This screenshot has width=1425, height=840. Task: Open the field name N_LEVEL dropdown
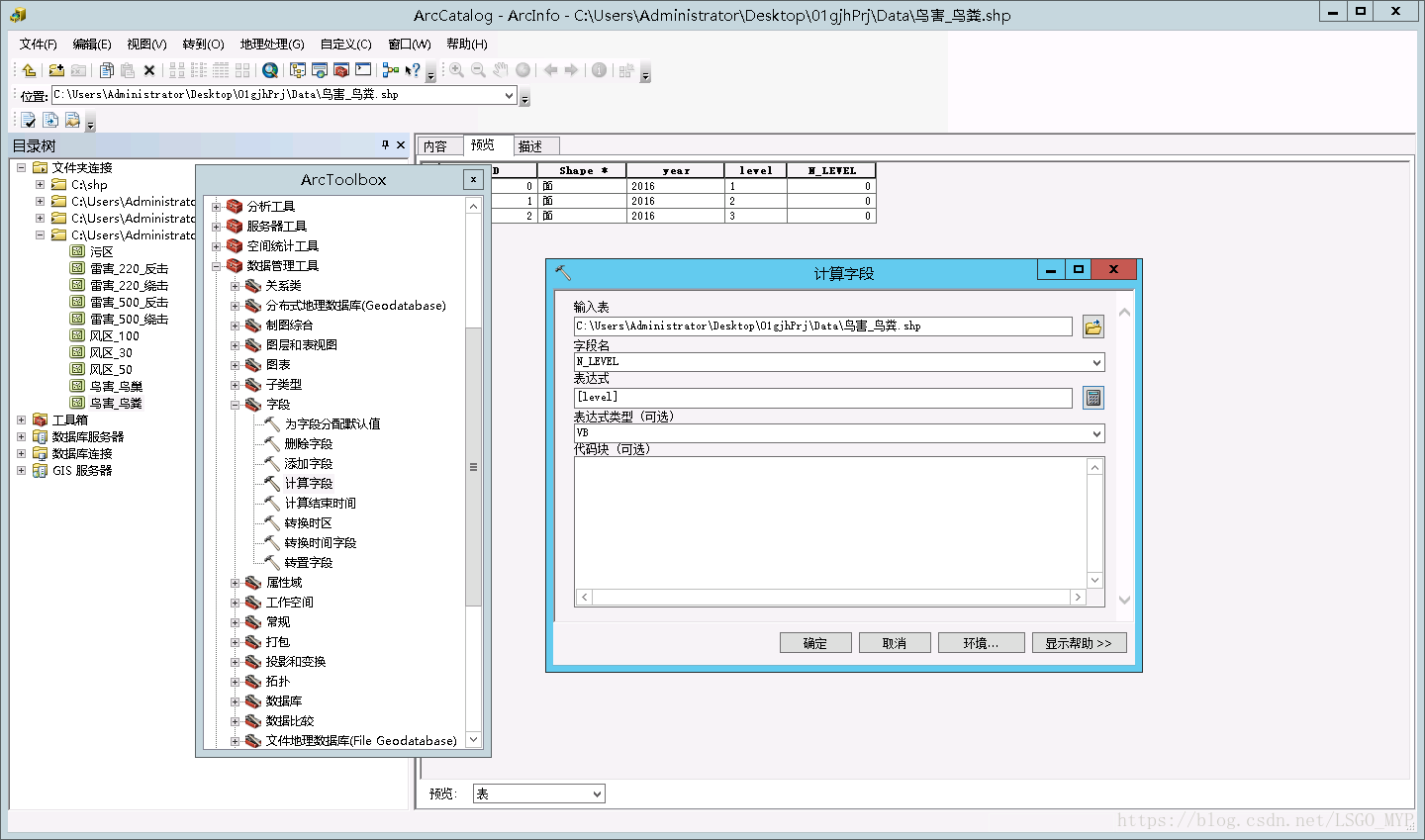coord(1096,362)
